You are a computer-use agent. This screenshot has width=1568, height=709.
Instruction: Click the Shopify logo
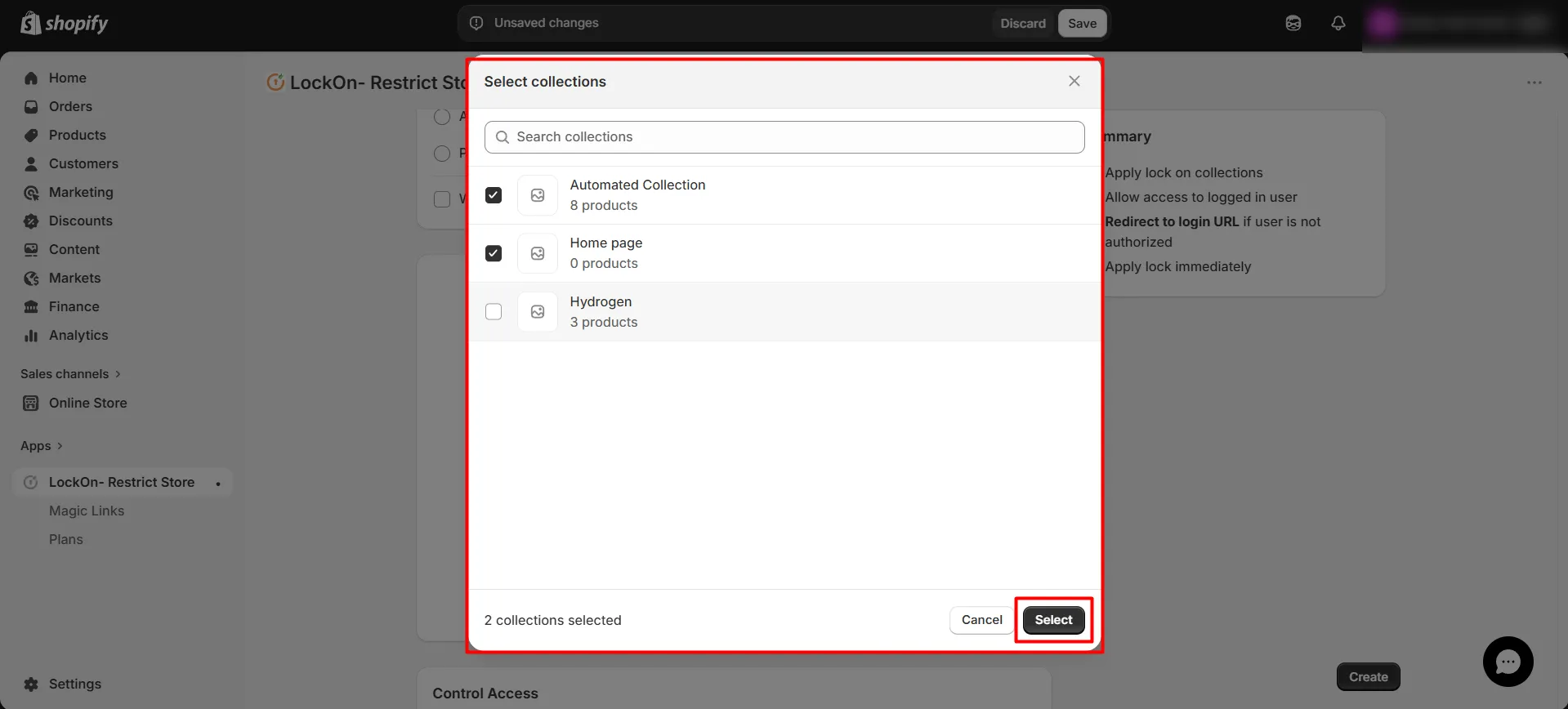[x=65, y=23]
